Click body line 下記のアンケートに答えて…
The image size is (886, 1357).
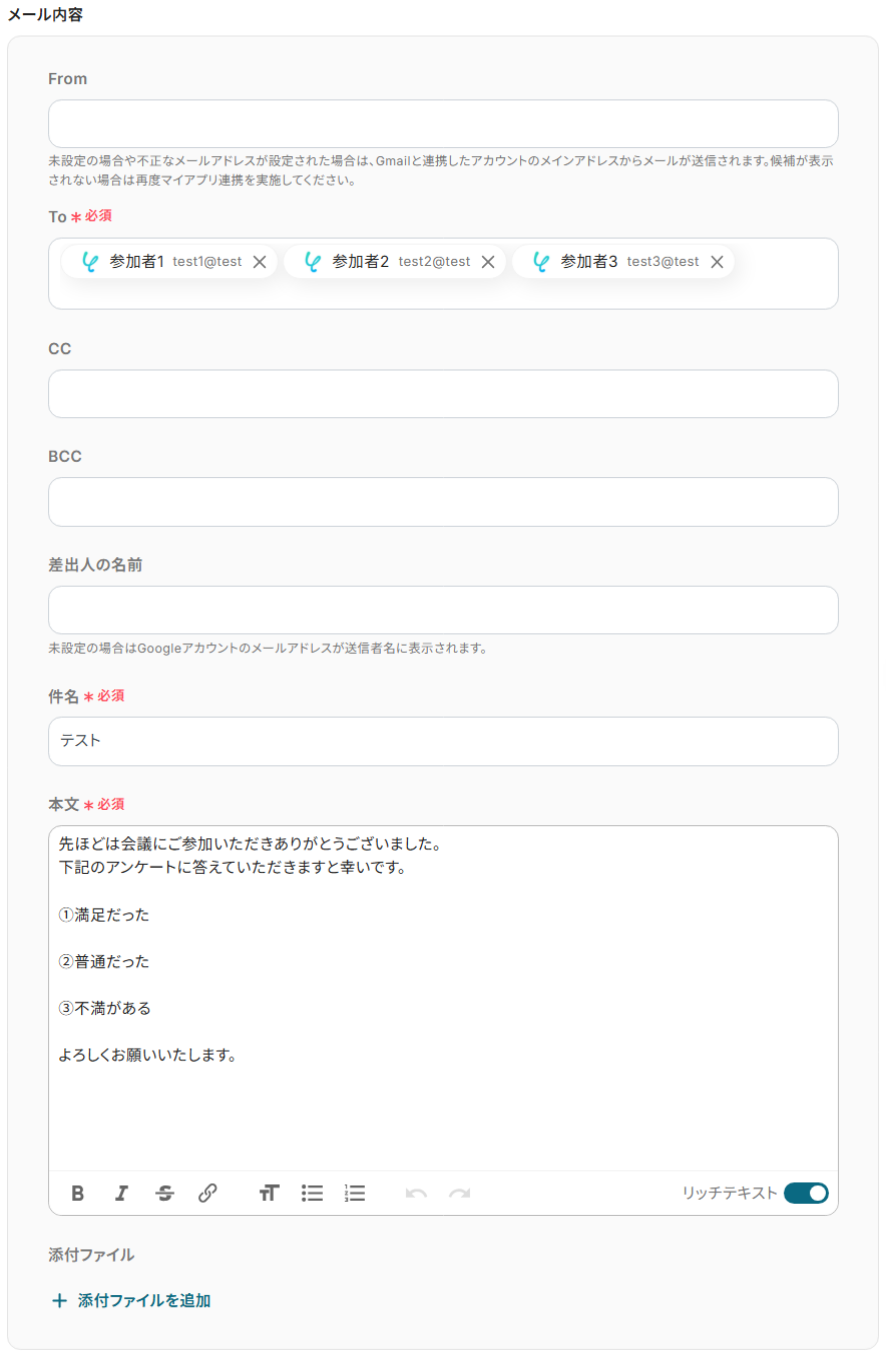tap(232, 867)
